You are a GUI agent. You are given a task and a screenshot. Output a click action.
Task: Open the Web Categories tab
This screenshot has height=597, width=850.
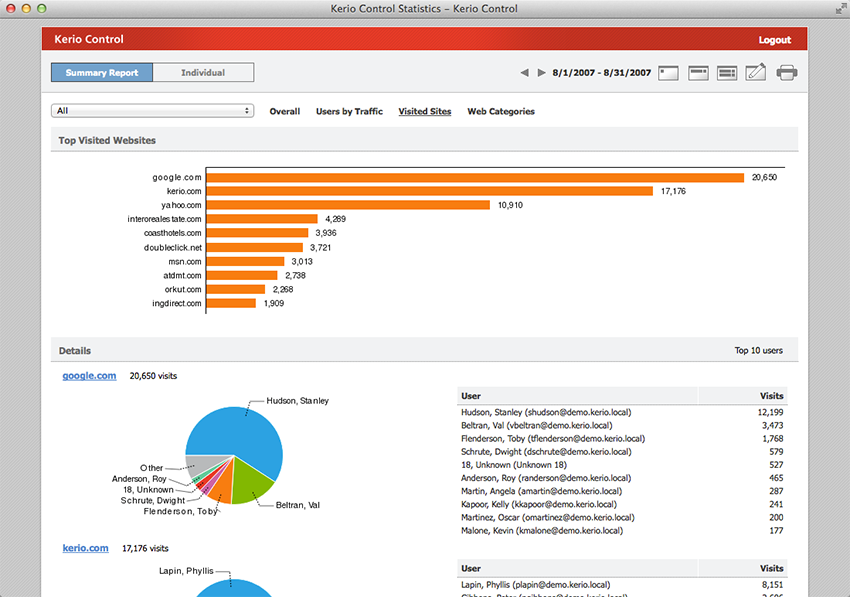(501, 112)
